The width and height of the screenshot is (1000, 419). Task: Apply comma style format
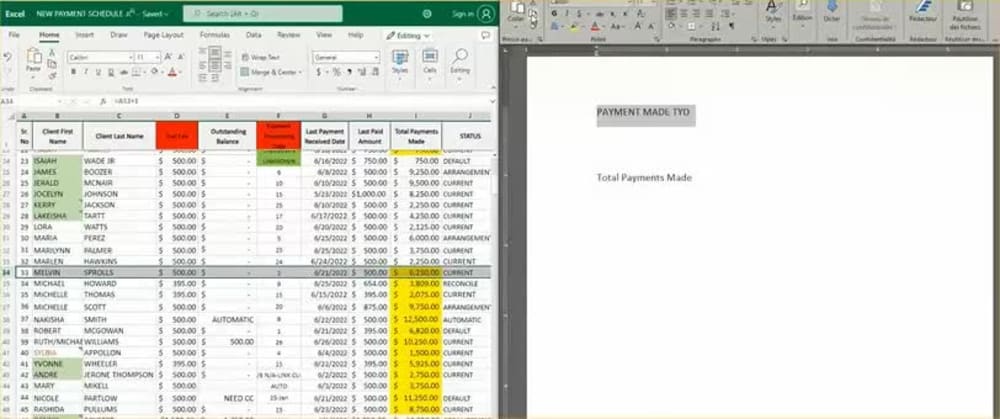348,72
